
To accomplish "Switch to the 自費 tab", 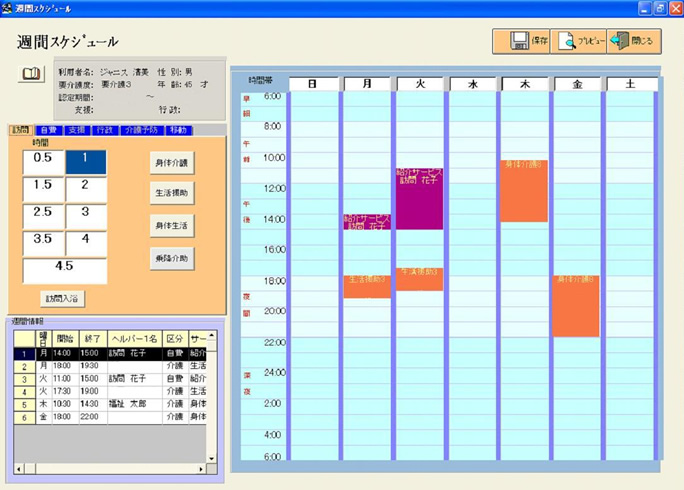I will point(49,130).
